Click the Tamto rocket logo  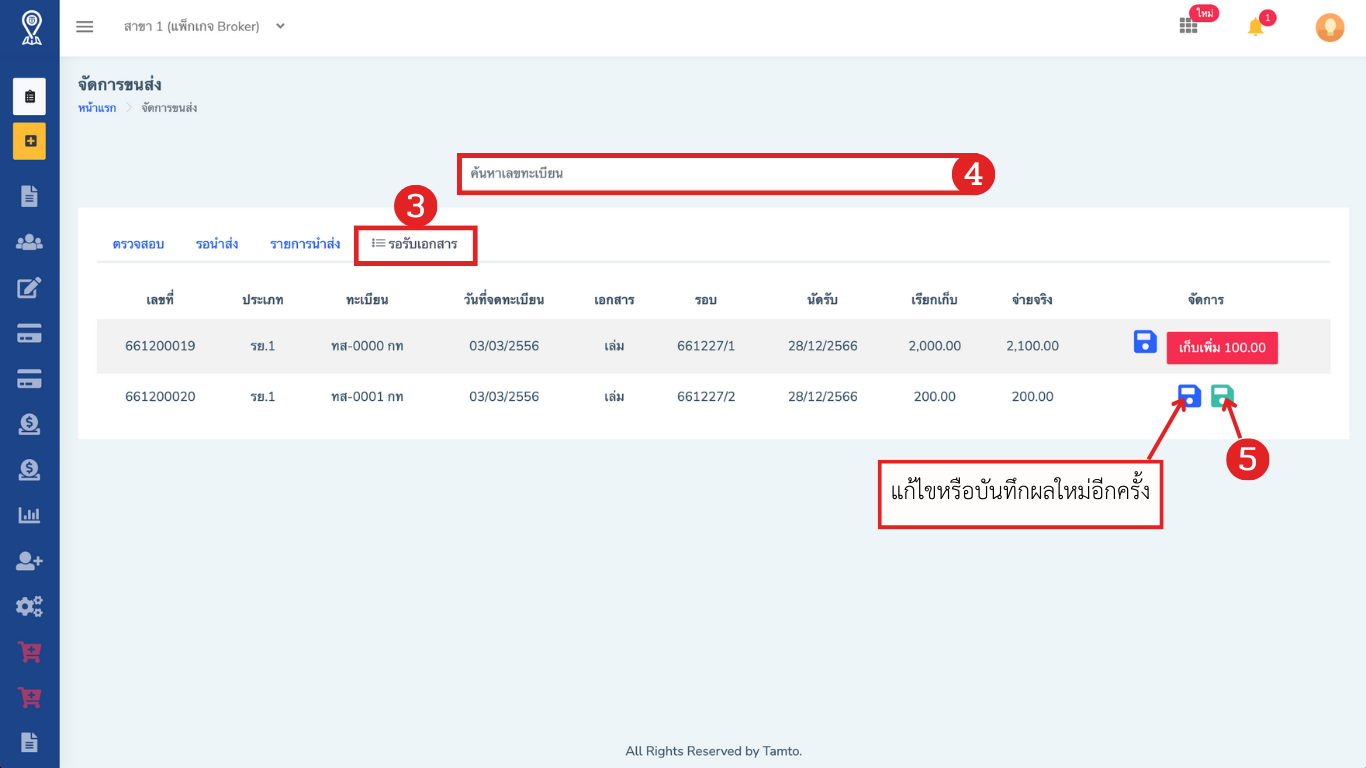click(30, 27)
